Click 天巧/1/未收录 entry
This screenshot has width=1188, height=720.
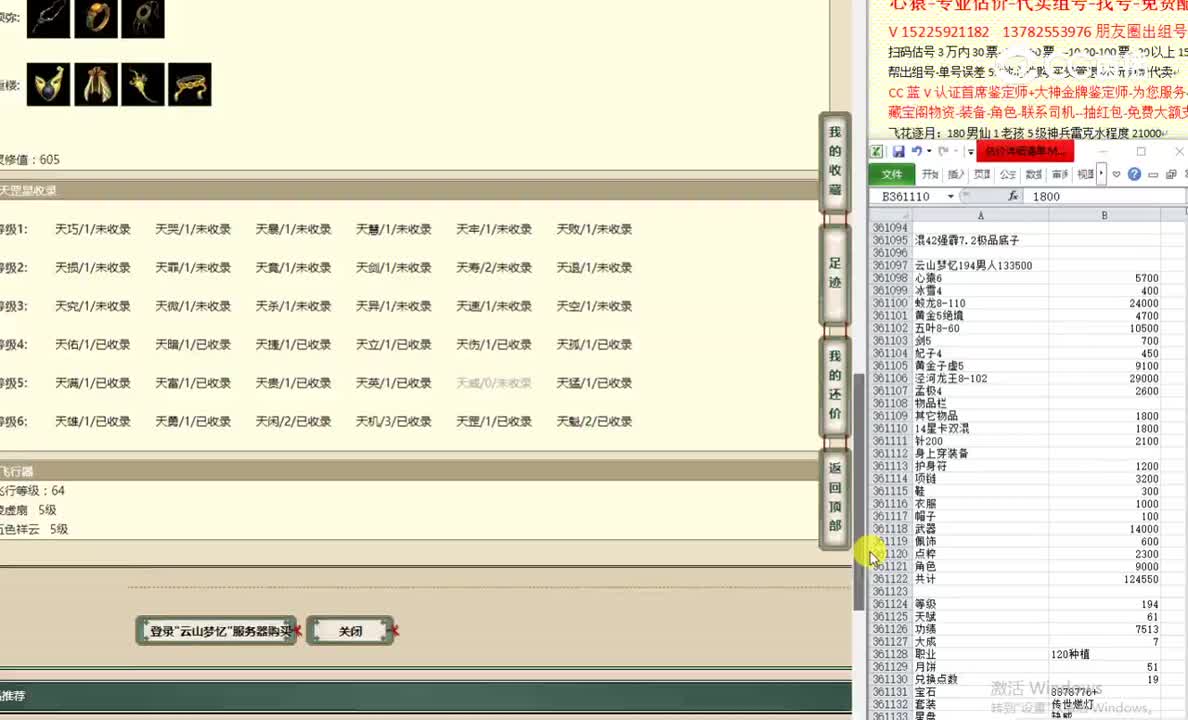click(x=92, y=229)
